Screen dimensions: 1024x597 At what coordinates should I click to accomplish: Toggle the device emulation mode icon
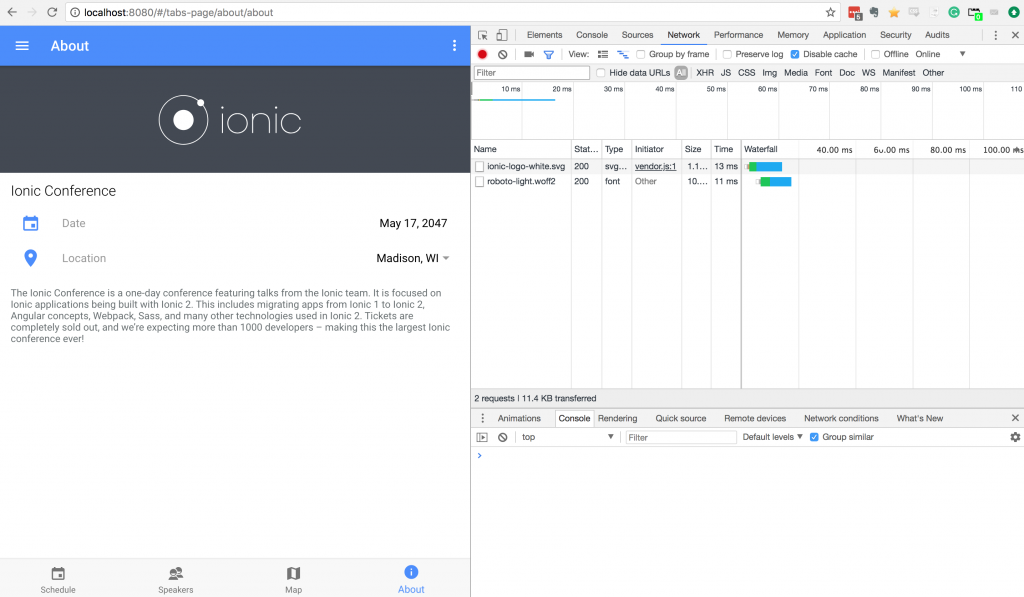(x=501, y=34)
